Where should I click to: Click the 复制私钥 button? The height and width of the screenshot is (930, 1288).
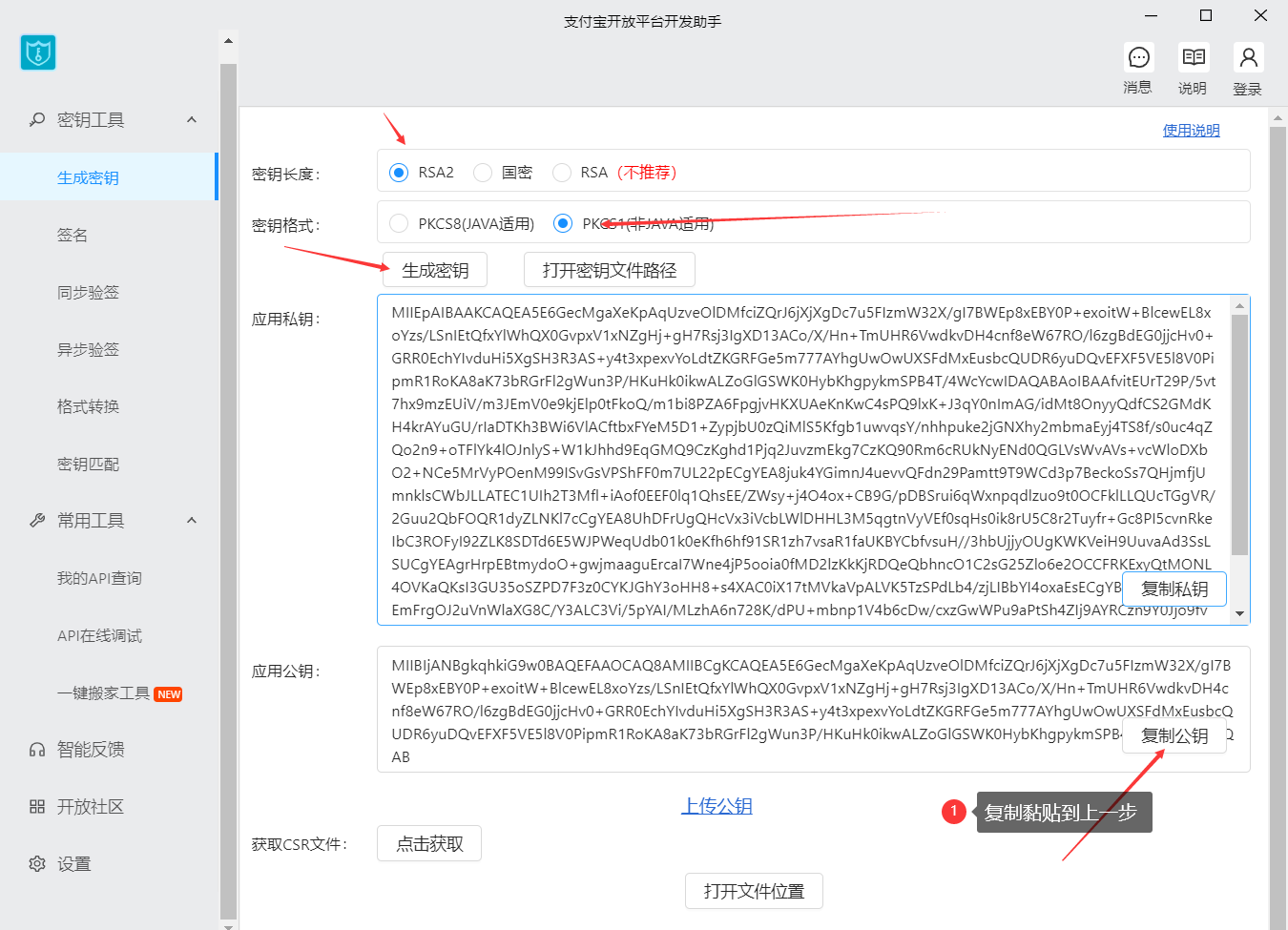[x=1174, y=589]
